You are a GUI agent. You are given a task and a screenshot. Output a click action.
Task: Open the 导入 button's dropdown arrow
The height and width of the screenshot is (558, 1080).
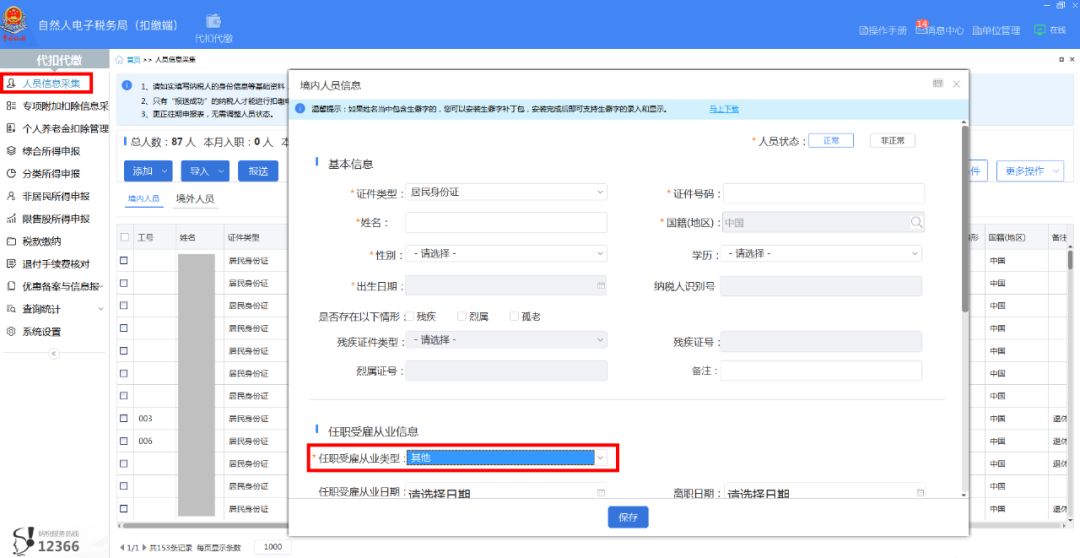point(221,171)
